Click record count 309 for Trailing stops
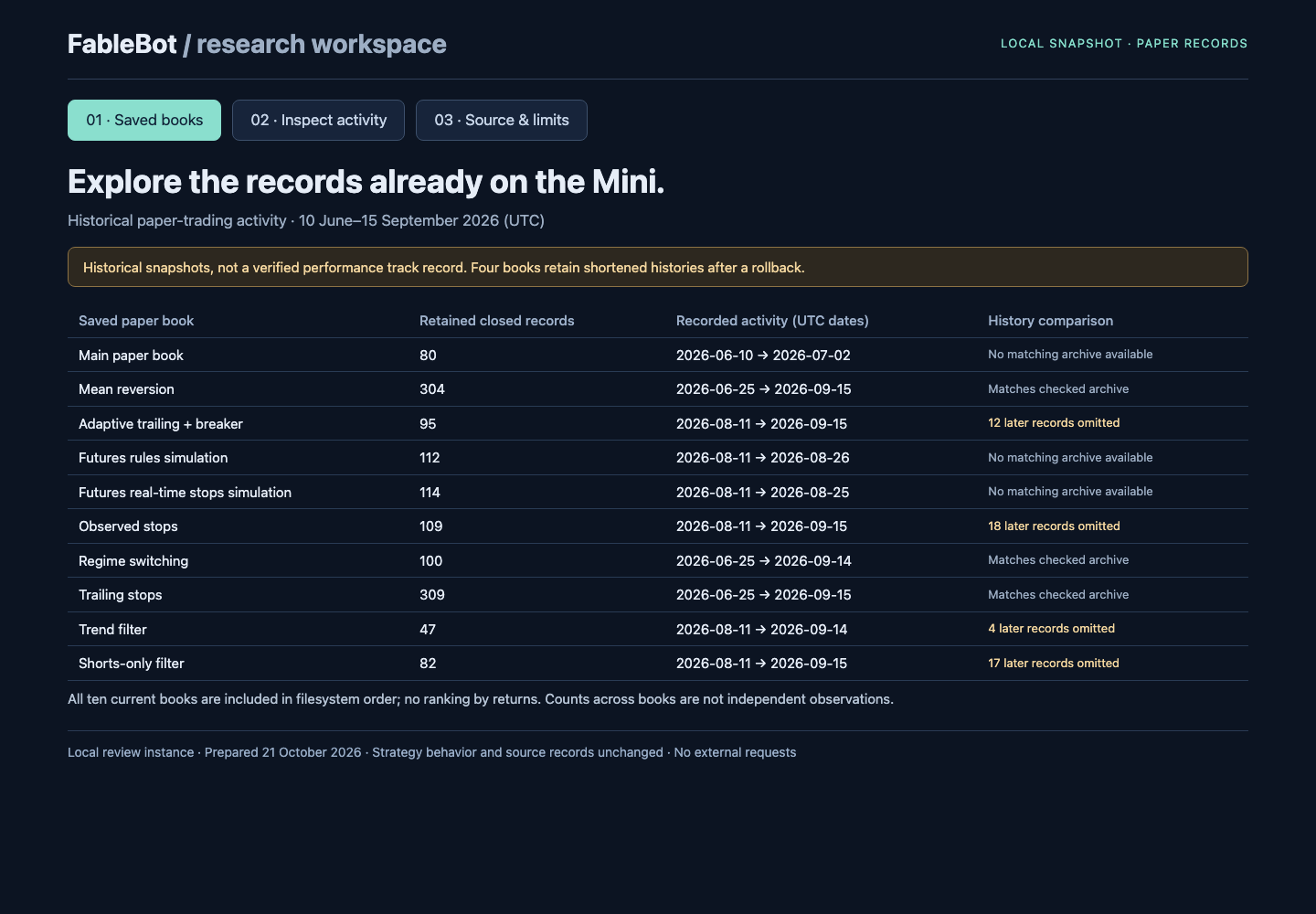 [432, 595]
